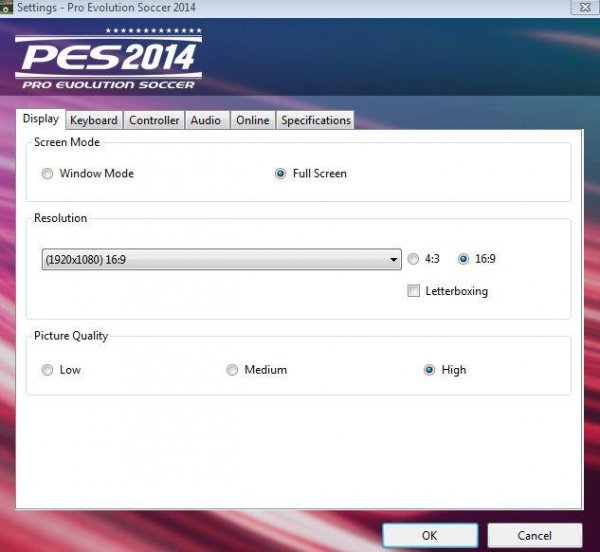Close the Settings window

pos(585,7)
